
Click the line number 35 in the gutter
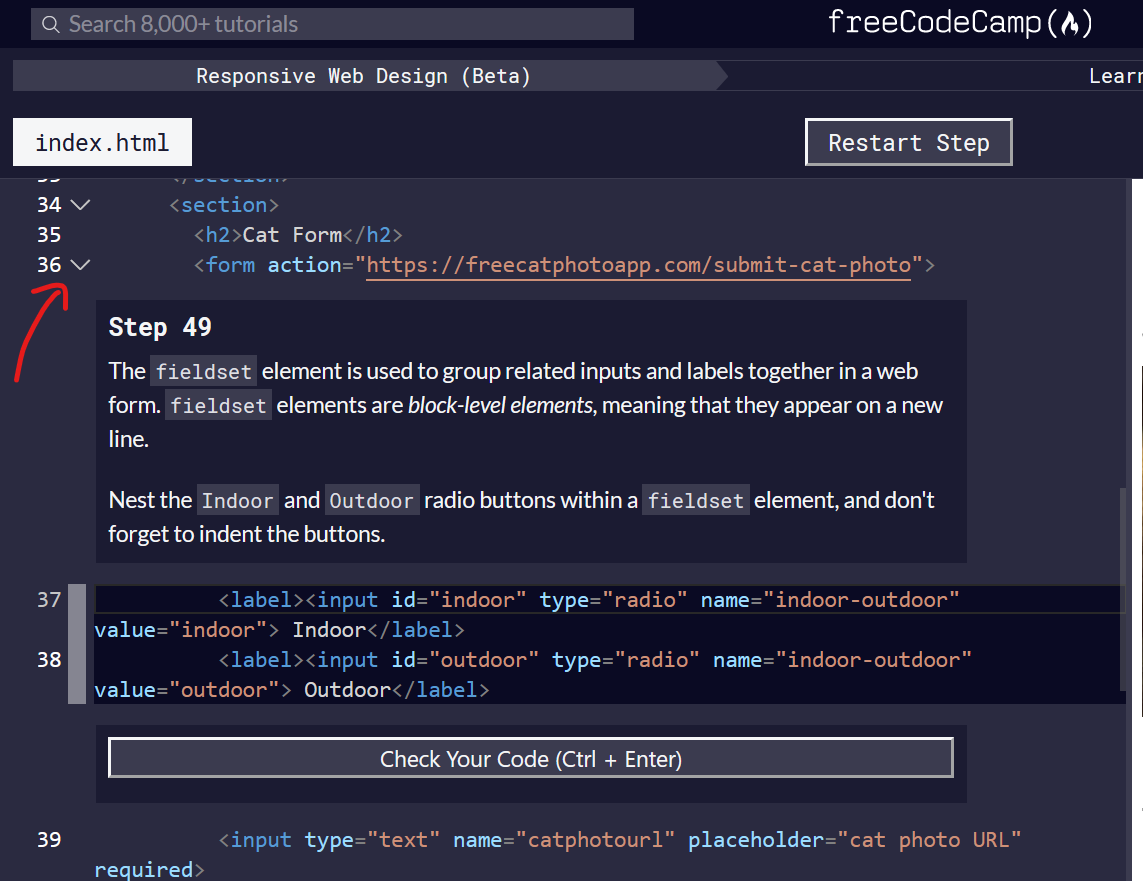tap(48, 234)
